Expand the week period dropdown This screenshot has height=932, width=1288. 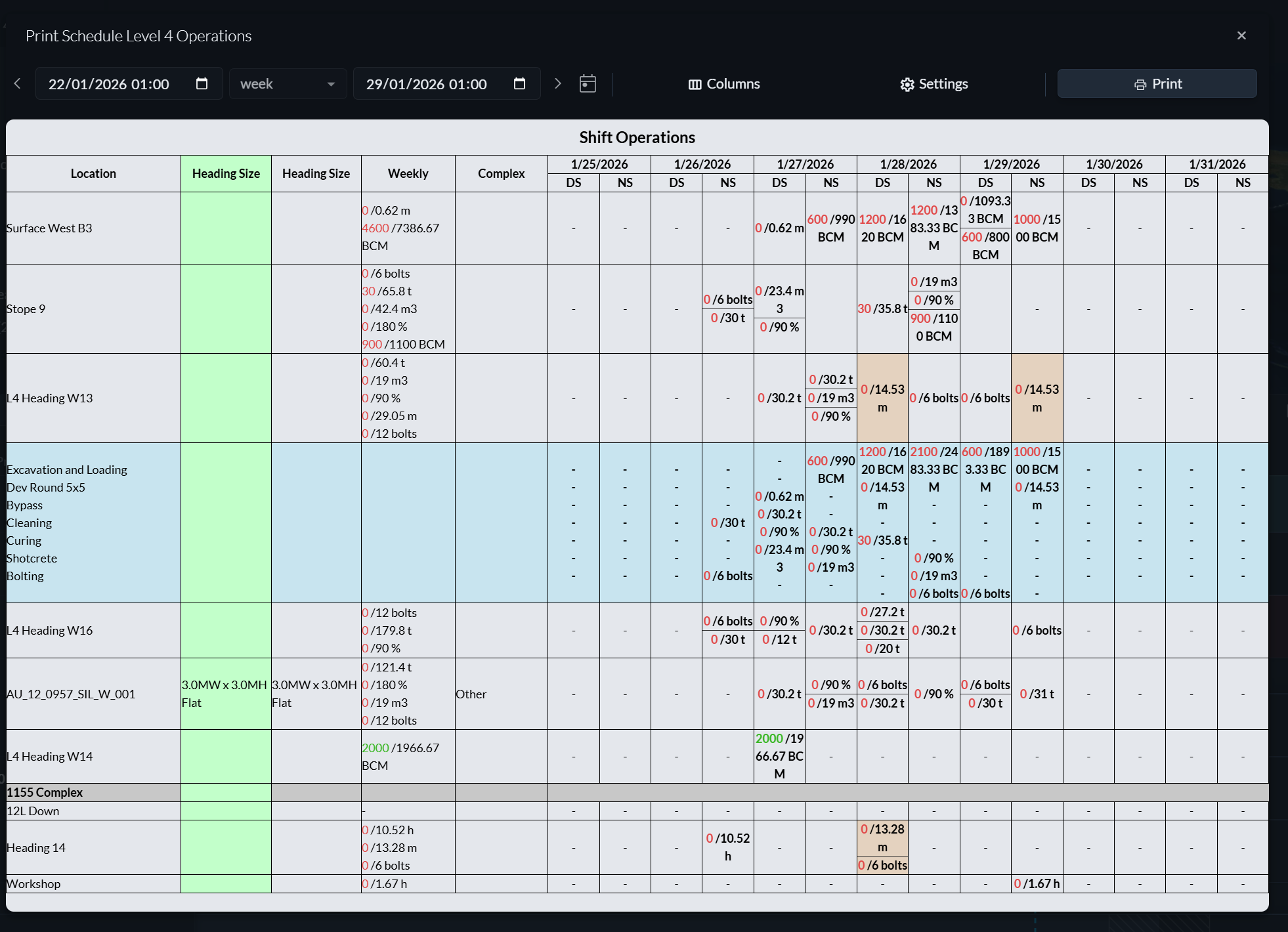click(x=288, y=83)
